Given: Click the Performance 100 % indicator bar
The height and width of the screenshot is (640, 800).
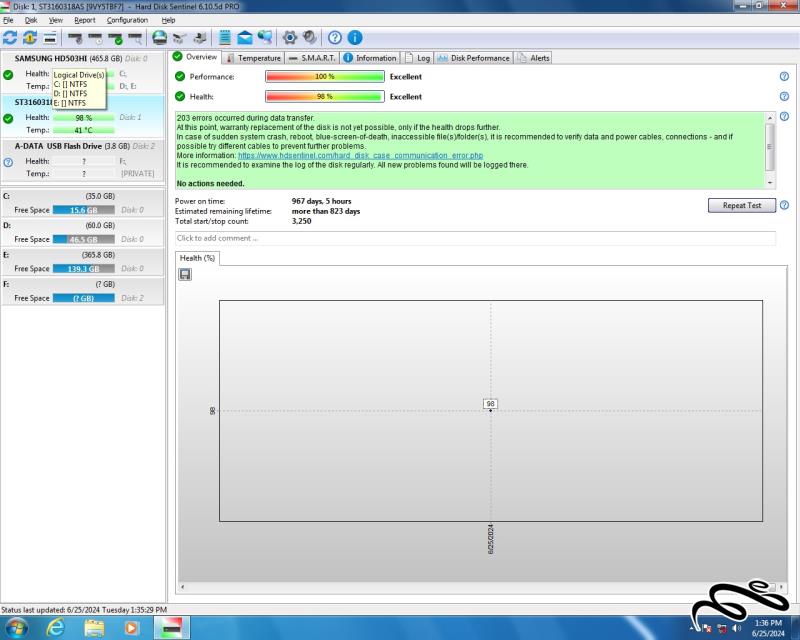Looking at the screenshot, I should coord(325,77).
